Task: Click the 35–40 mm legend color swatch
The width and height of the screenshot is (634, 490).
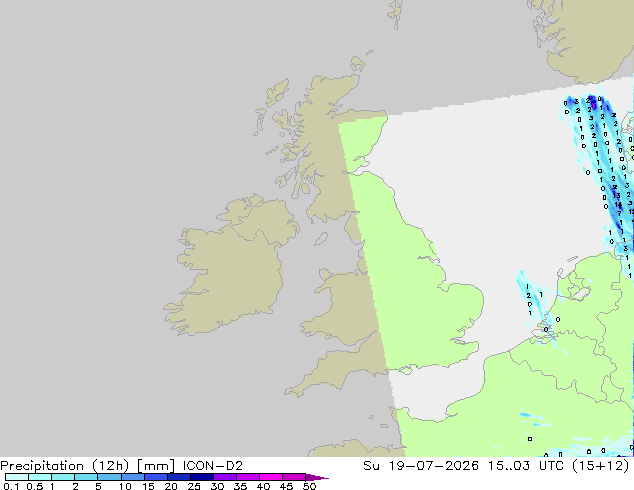Action: 248,477
